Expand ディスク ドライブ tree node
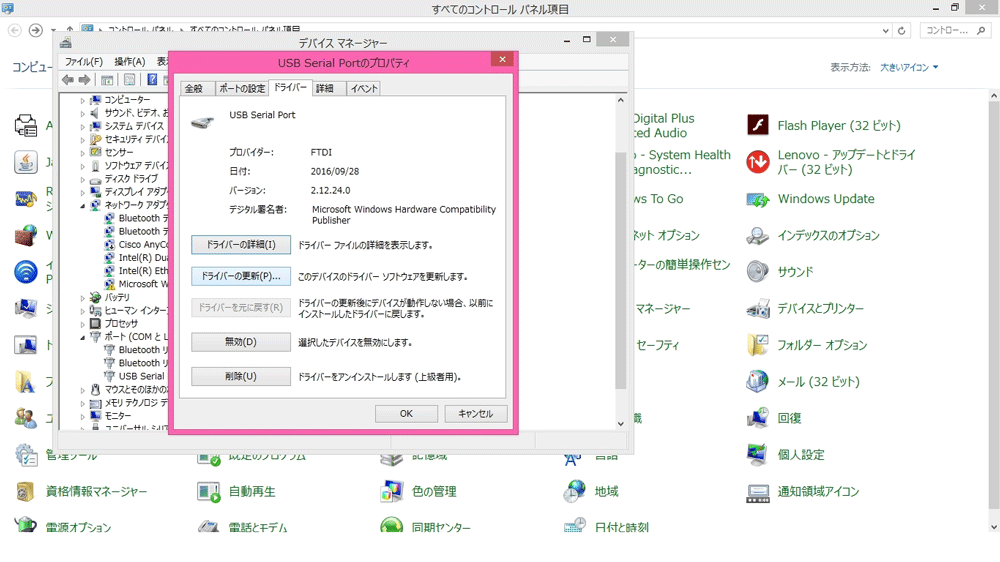The height and width of the screenshot is (562, 1000). pos(82,179)
